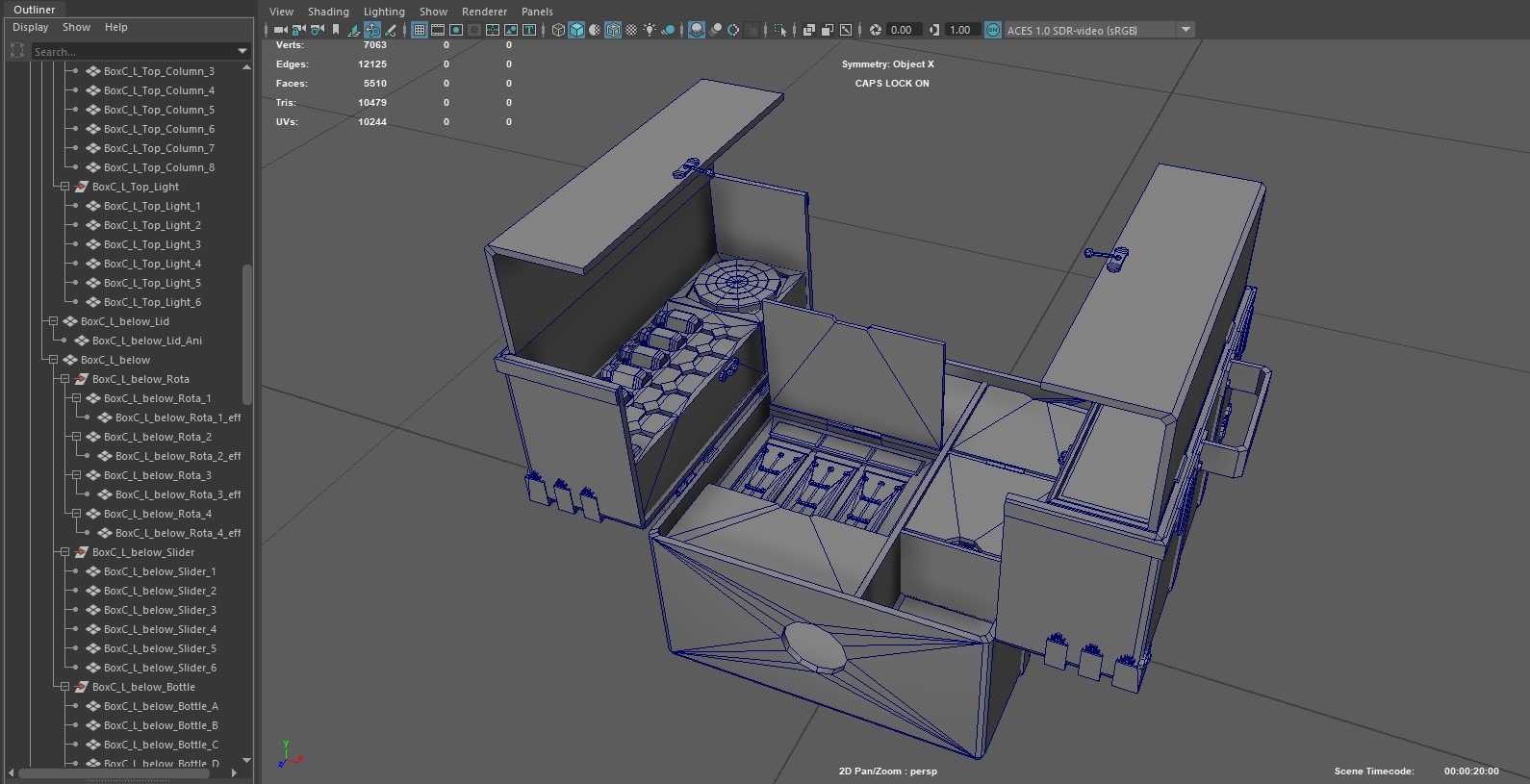Viewport: 1530px width, 784px height.
Task: Open the Shading menu in viewport
Action: coord(328,12)
